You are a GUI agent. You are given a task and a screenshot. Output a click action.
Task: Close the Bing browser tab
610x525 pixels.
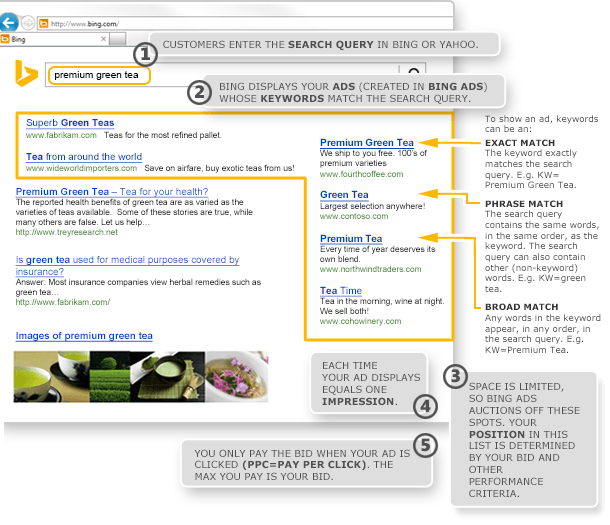point(103,39)
